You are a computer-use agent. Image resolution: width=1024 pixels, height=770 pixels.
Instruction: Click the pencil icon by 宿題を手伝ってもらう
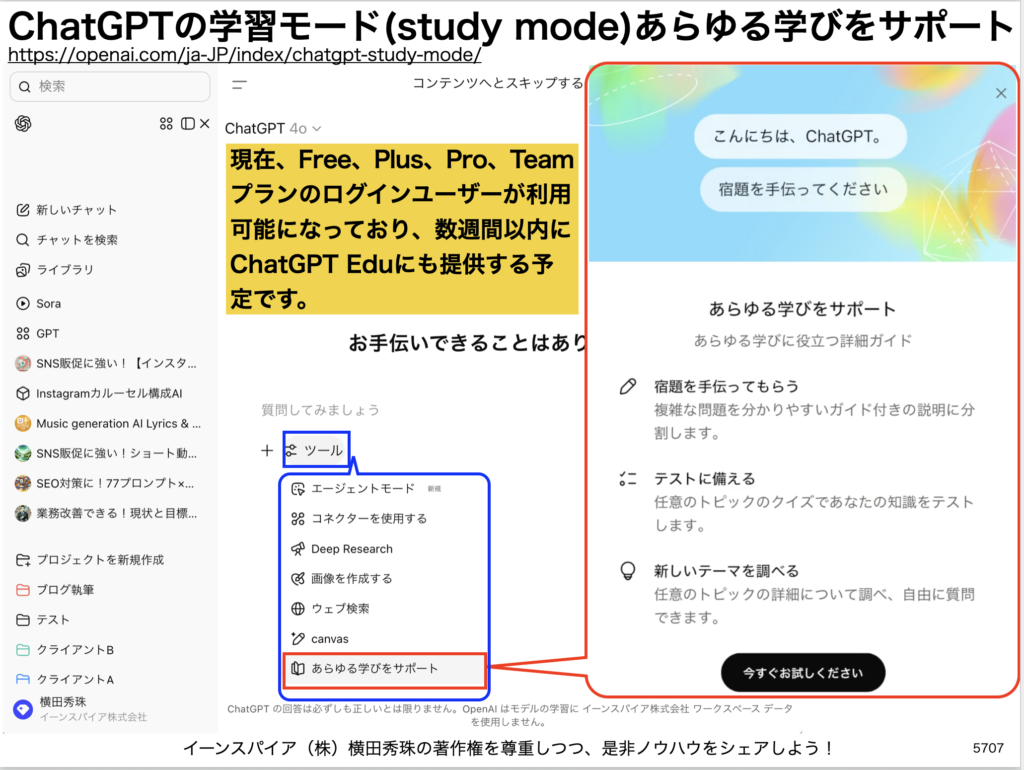pos(628,387)
